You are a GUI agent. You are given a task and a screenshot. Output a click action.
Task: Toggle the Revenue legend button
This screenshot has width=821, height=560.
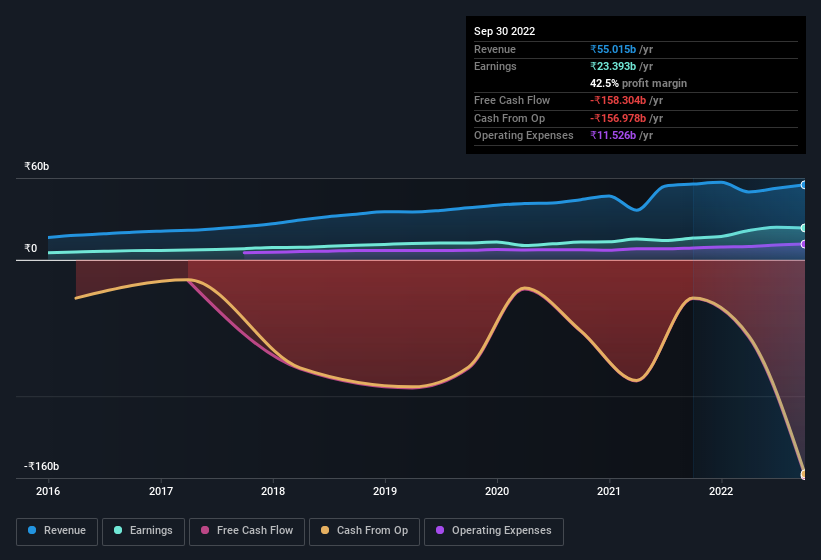(x=57, y=531)
